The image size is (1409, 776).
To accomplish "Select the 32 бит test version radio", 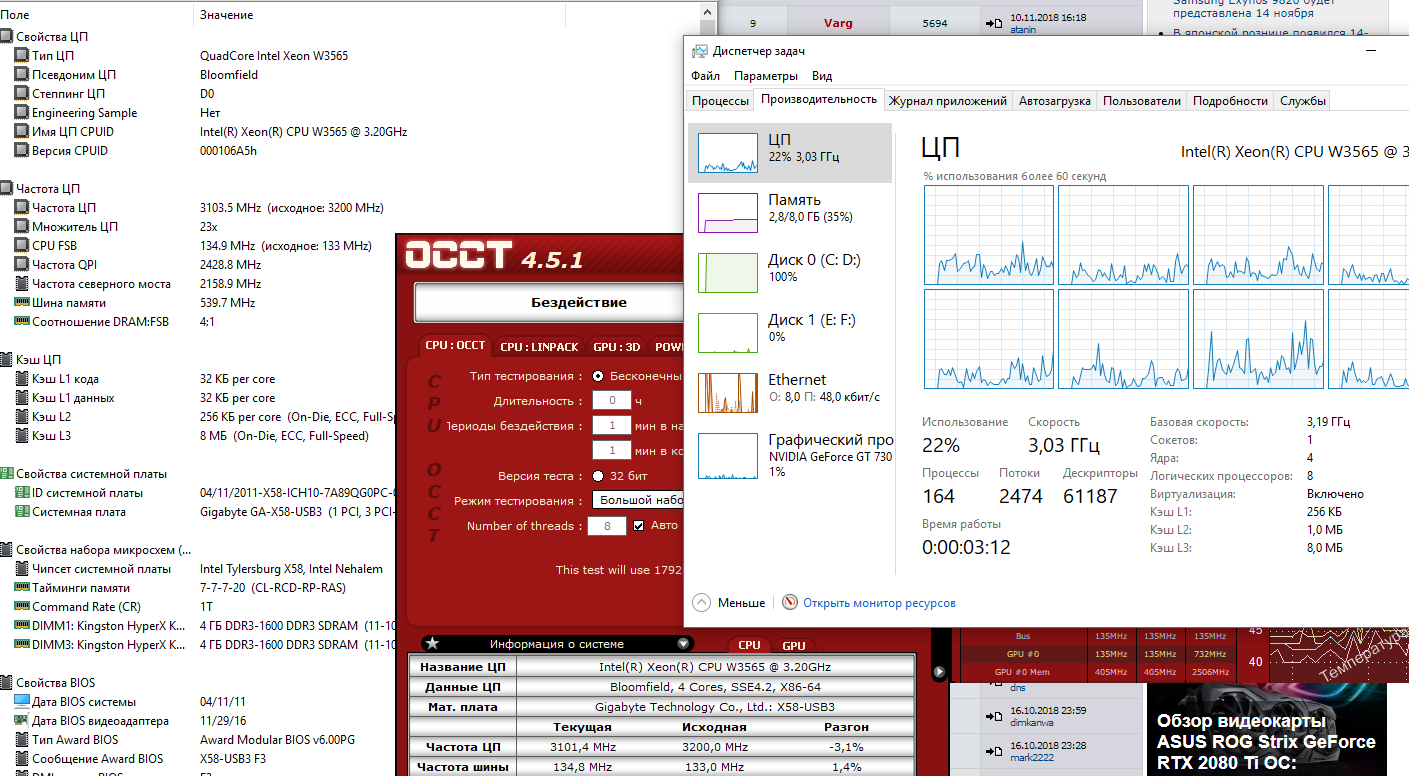I will pos(598,476).
